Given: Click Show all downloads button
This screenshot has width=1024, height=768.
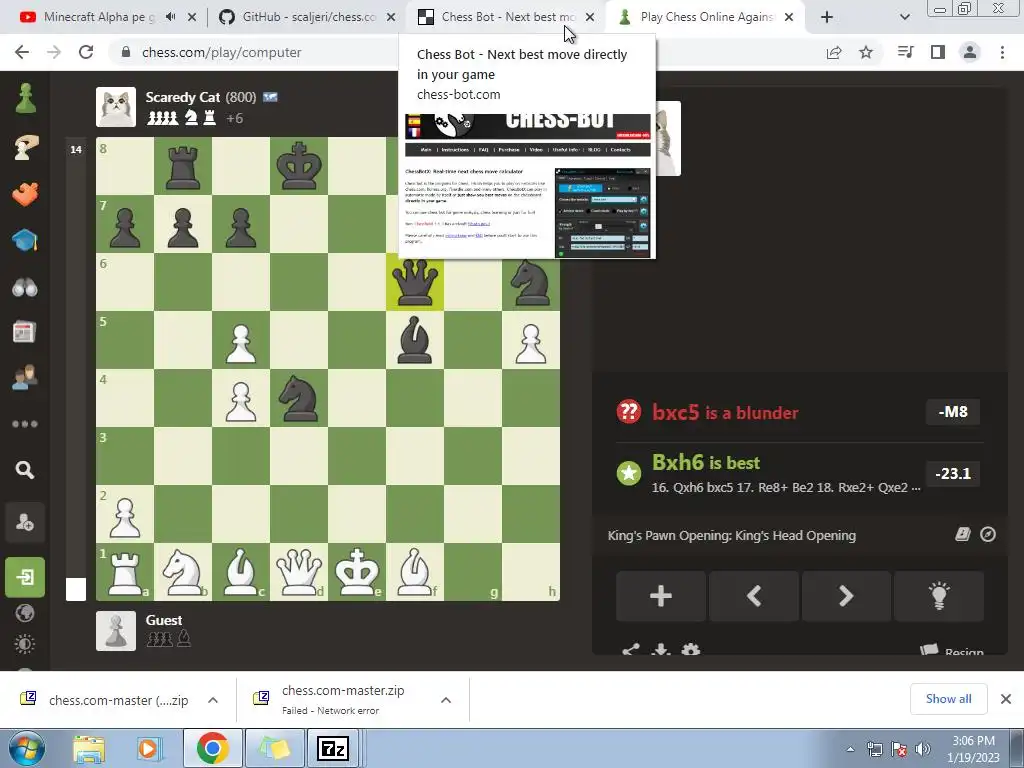Looking at the screenshot, I should coord(948,699).
